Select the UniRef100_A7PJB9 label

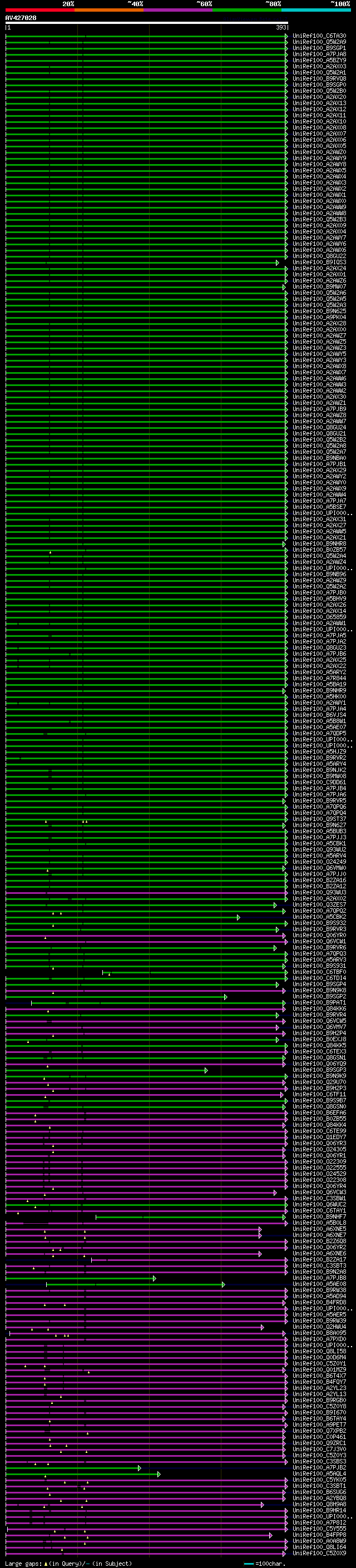(319, 409)
